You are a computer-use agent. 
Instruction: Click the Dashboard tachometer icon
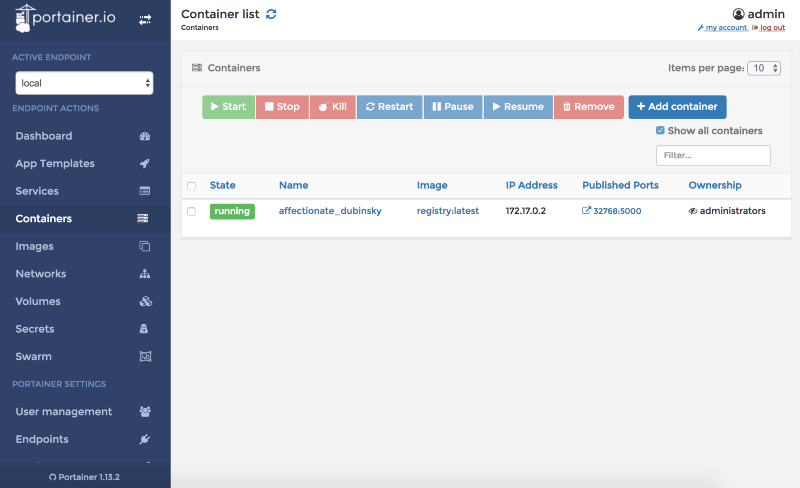145,136
